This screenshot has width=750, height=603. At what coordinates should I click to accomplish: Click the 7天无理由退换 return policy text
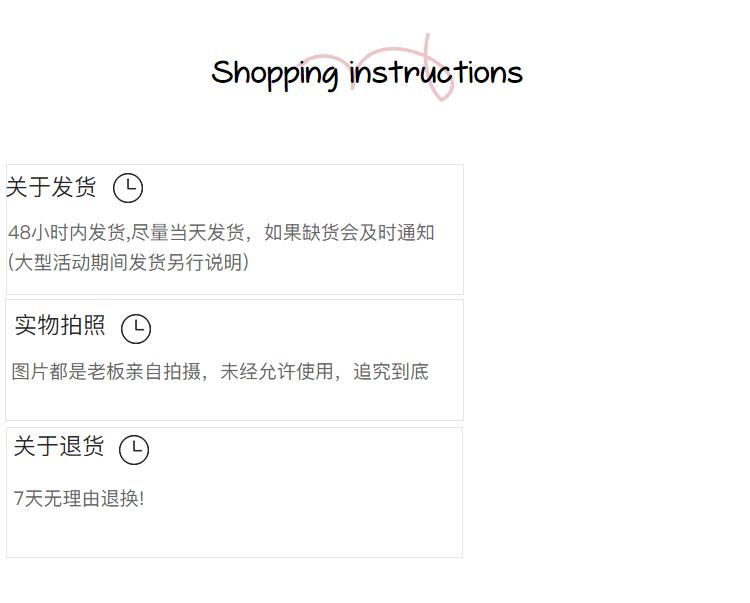79,498
